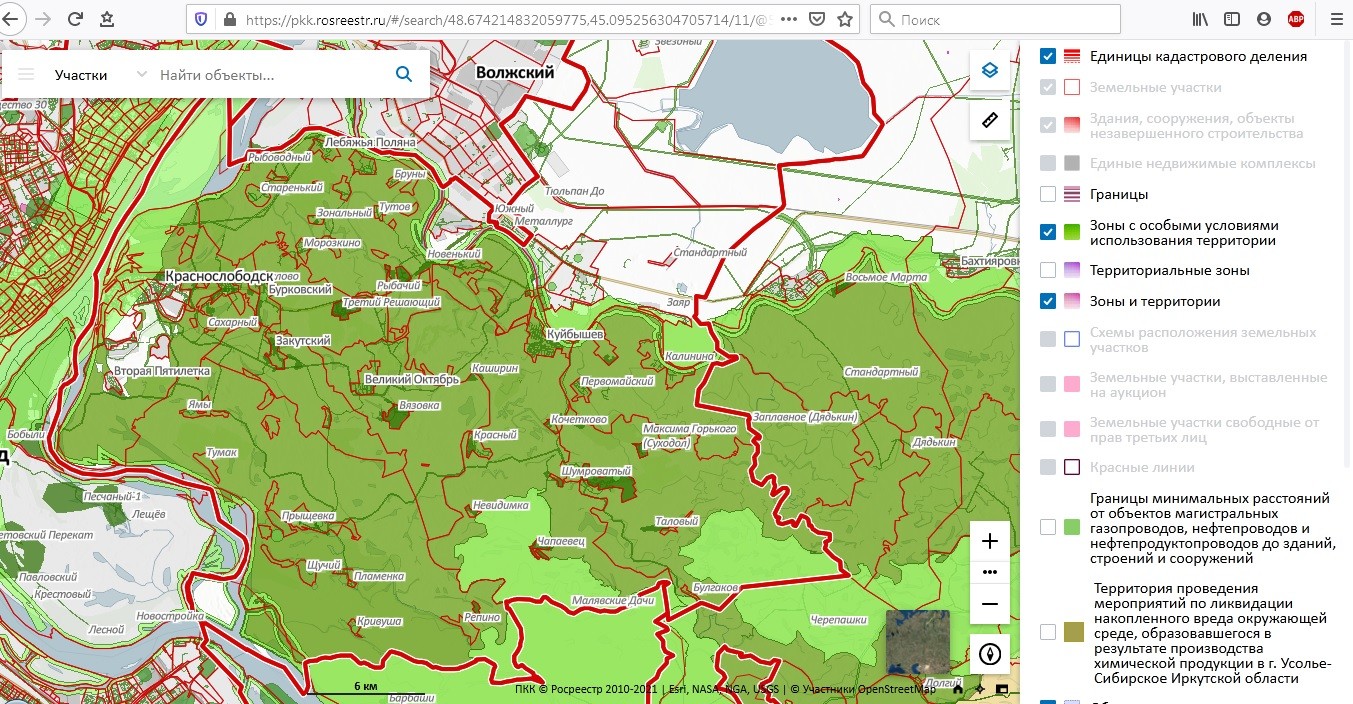Zoom out with the minus button

click(989, 604)
